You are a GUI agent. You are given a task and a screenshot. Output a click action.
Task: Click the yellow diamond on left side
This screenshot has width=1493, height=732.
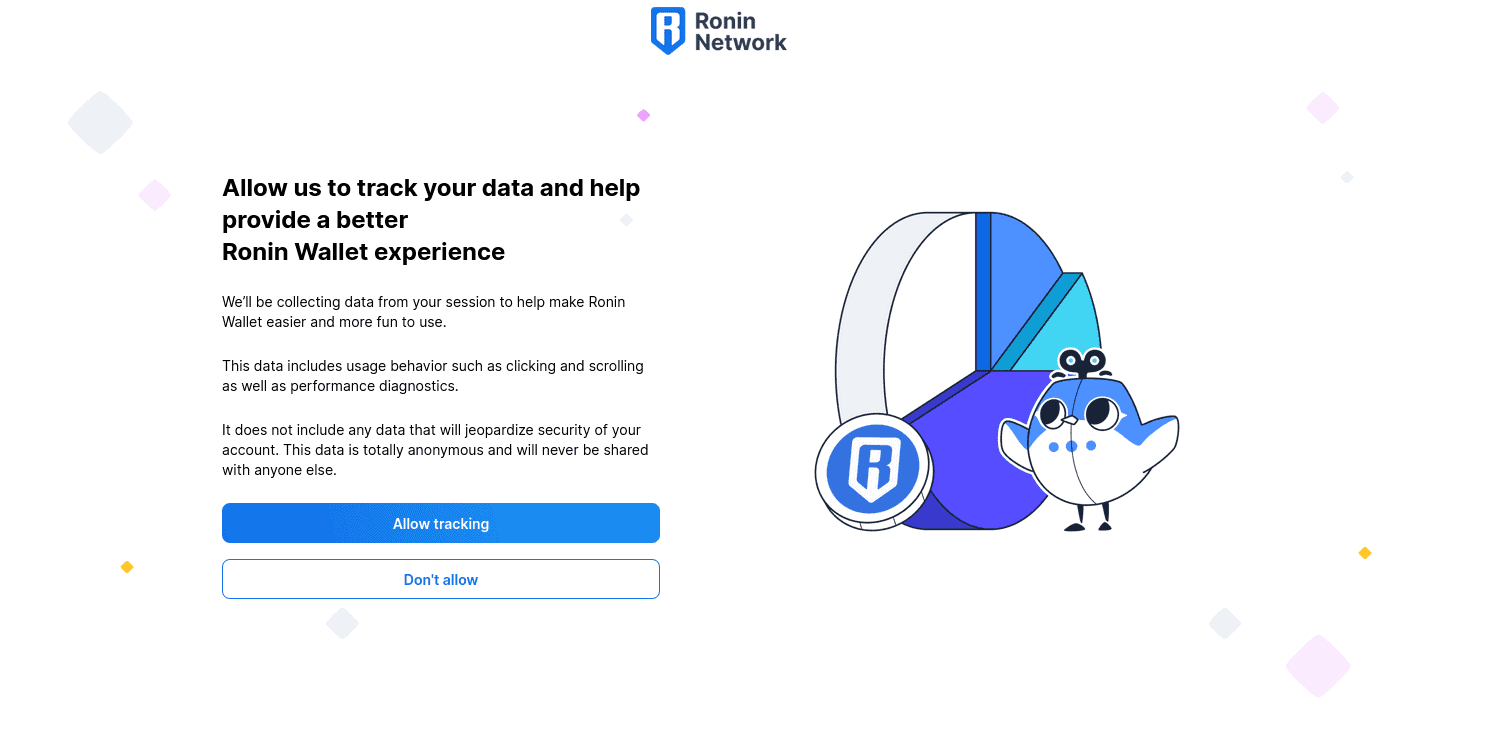tap(127, 567)
